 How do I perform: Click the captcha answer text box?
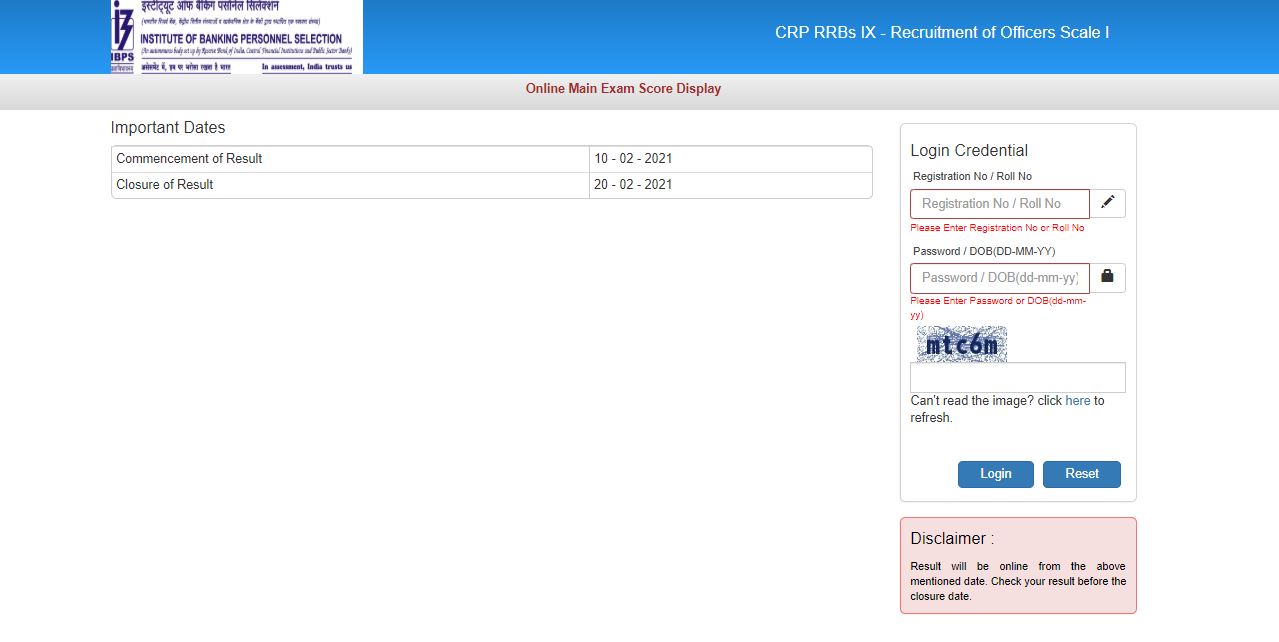[1017, 377]
